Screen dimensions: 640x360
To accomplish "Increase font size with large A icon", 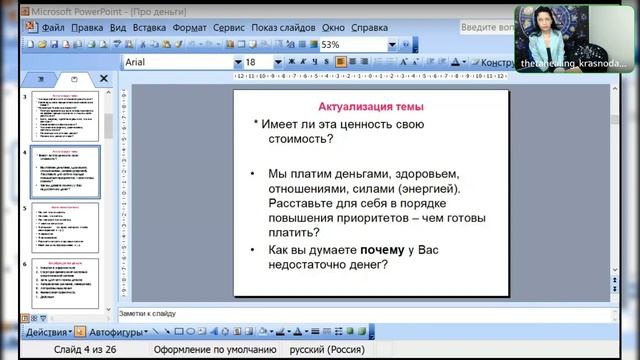I will pyautogui.click(x=403, y=62).
